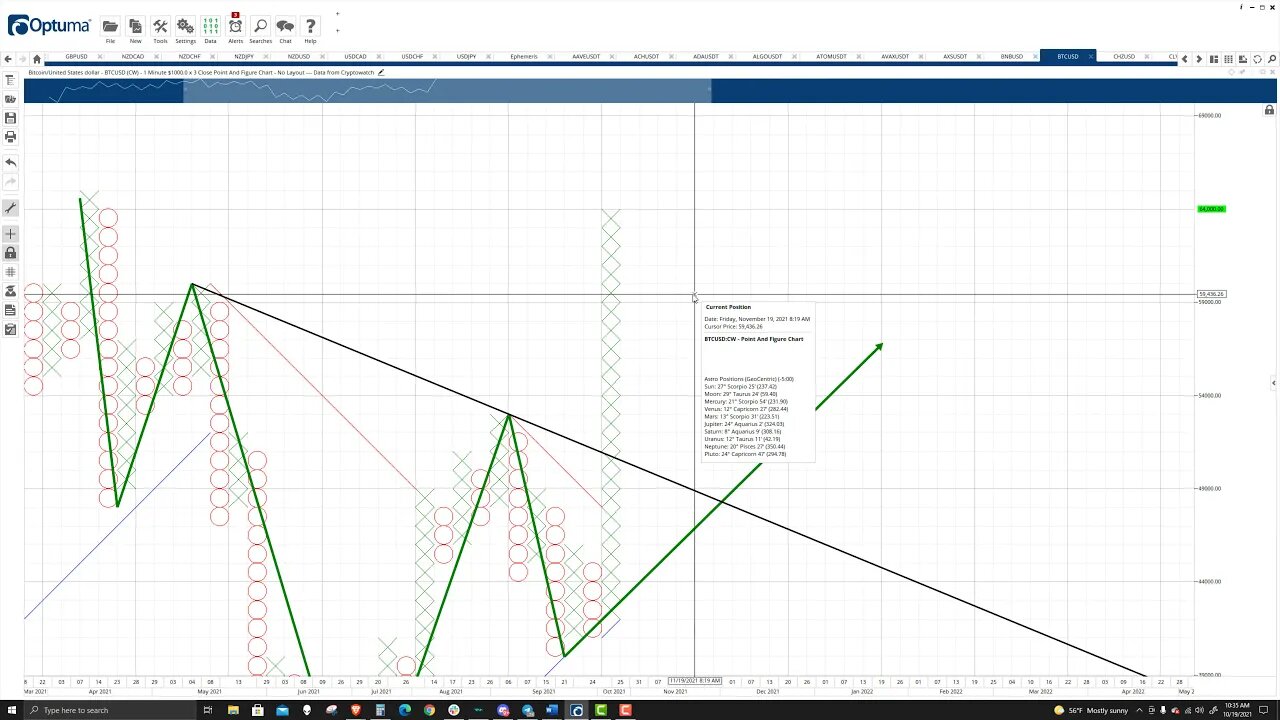Click the search magnifier in tab bar
Image resolution: width=1280 pixels, height=720 pixels.
1271,59
